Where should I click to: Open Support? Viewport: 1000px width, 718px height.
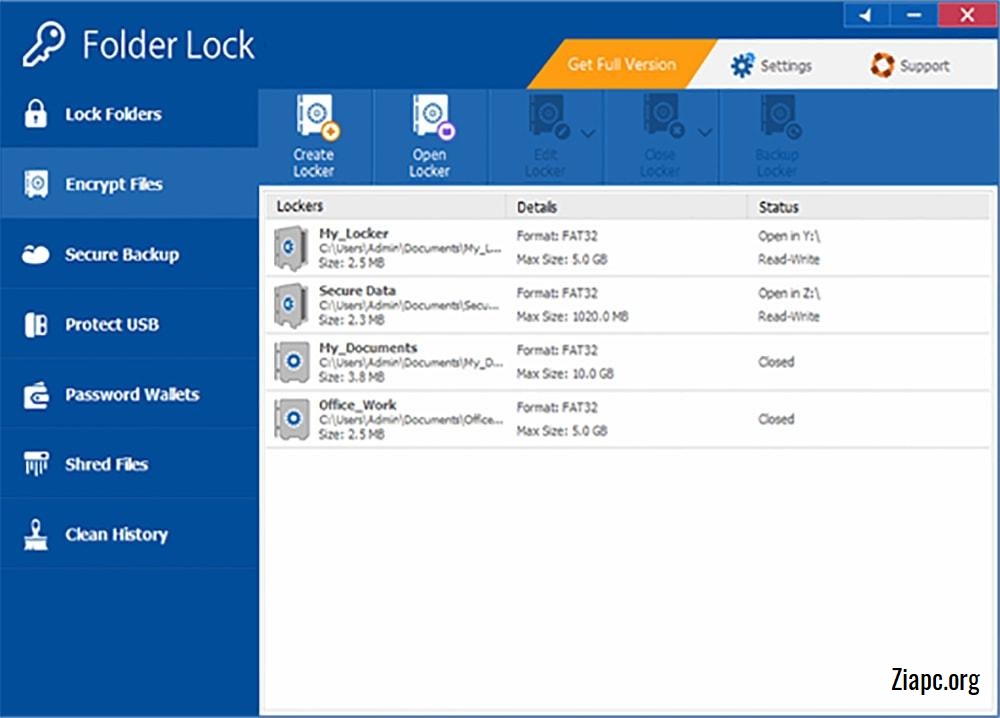[x=910, y=66]
